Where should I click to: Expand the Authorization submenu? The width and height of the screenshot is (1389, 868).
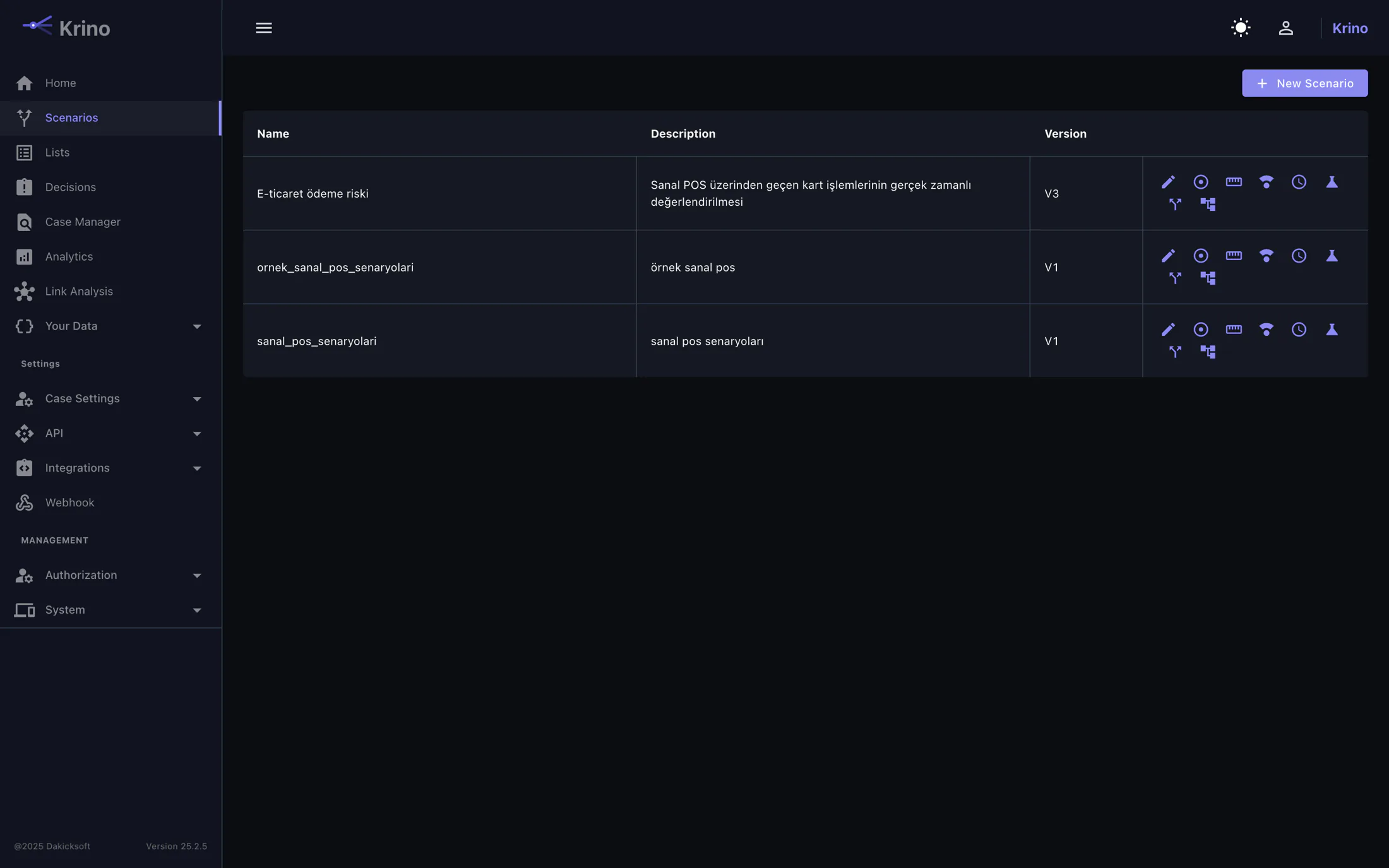[x=110, y=576]
